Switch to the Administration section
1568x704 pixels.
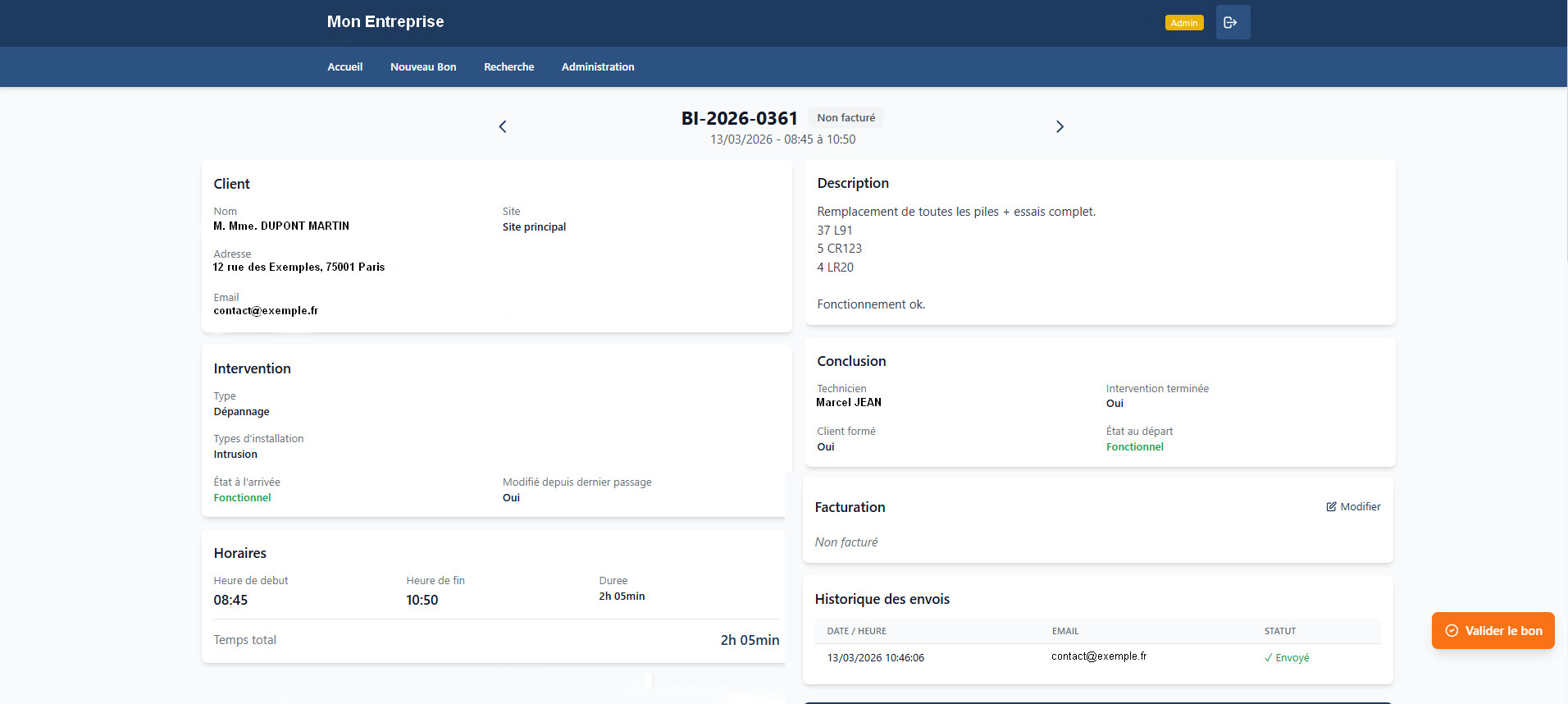coord(598,67)
